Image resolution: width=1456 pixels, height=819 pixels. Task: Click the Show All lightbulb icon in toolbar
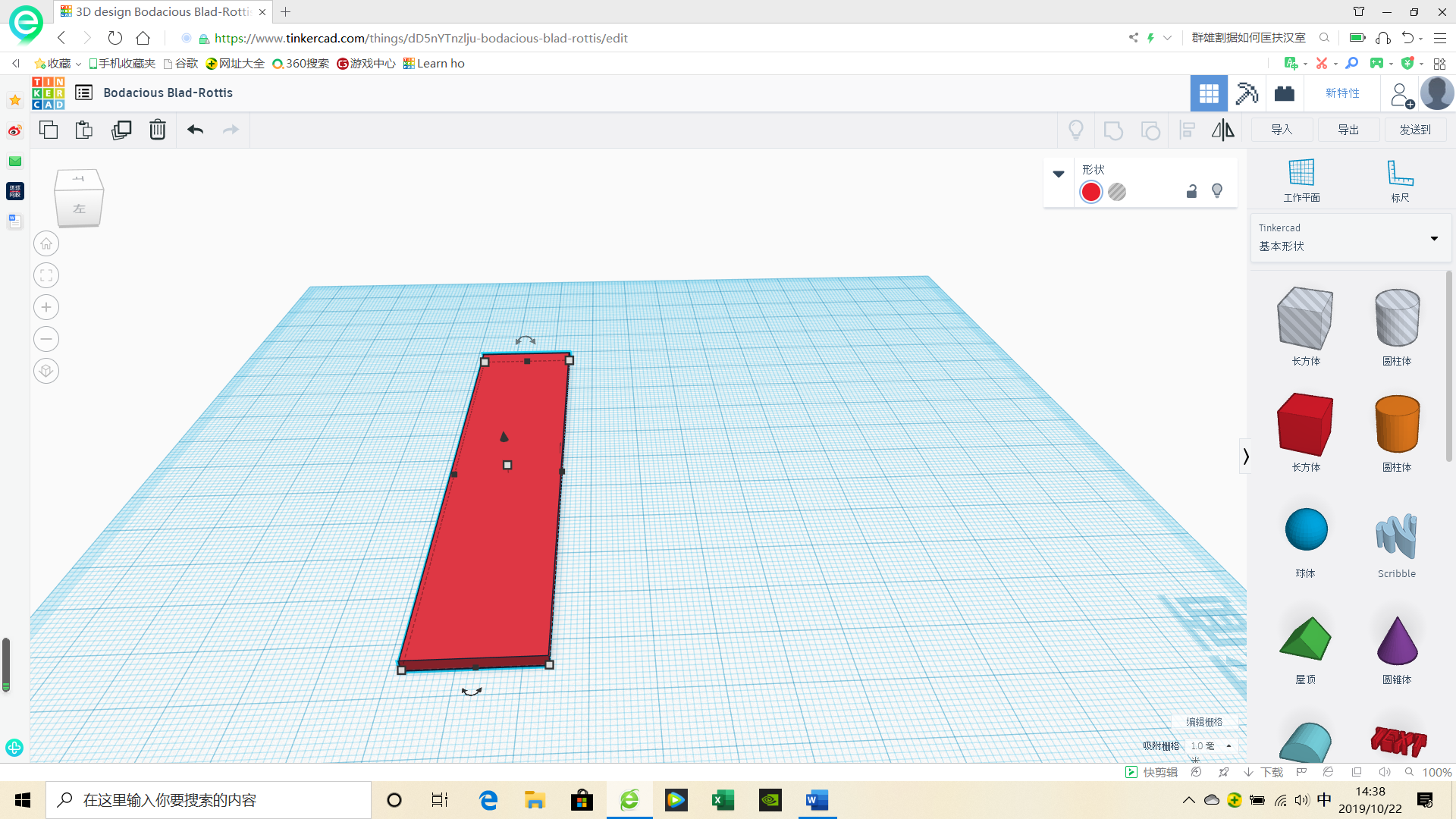1076,130
